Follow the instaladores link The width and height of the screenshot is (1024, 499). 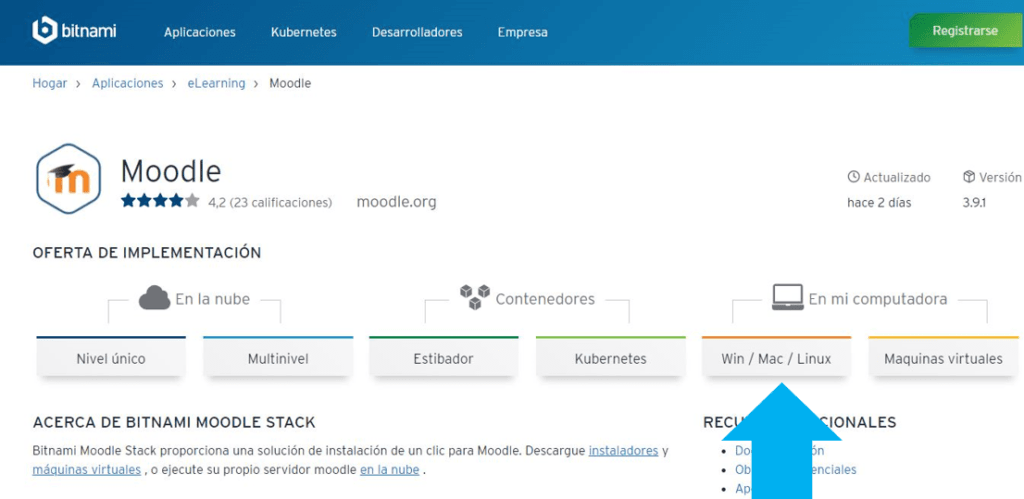coord(623,451)
